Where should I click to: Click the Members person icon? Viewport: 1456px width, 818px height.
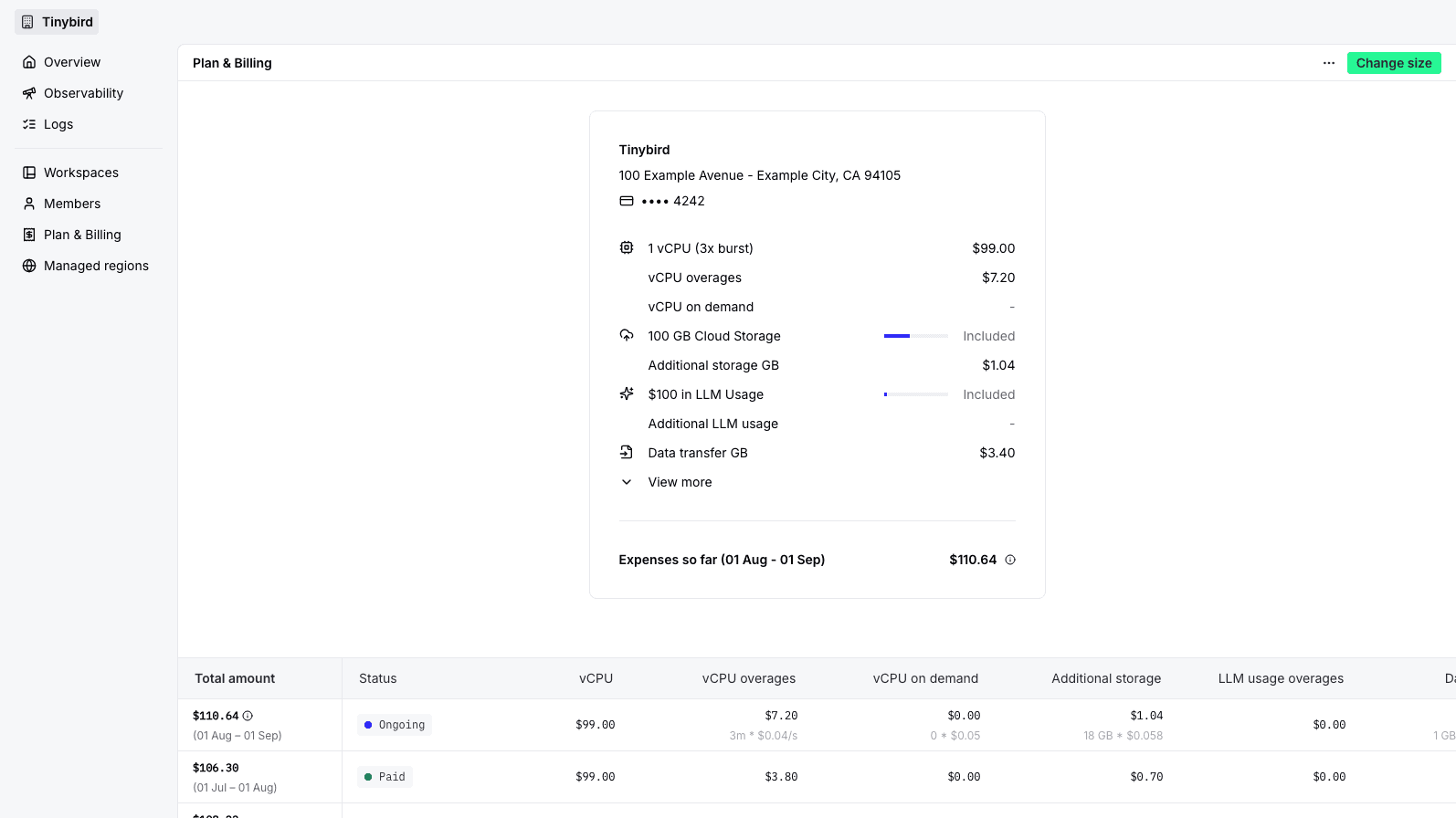click(x=29, y=204)
